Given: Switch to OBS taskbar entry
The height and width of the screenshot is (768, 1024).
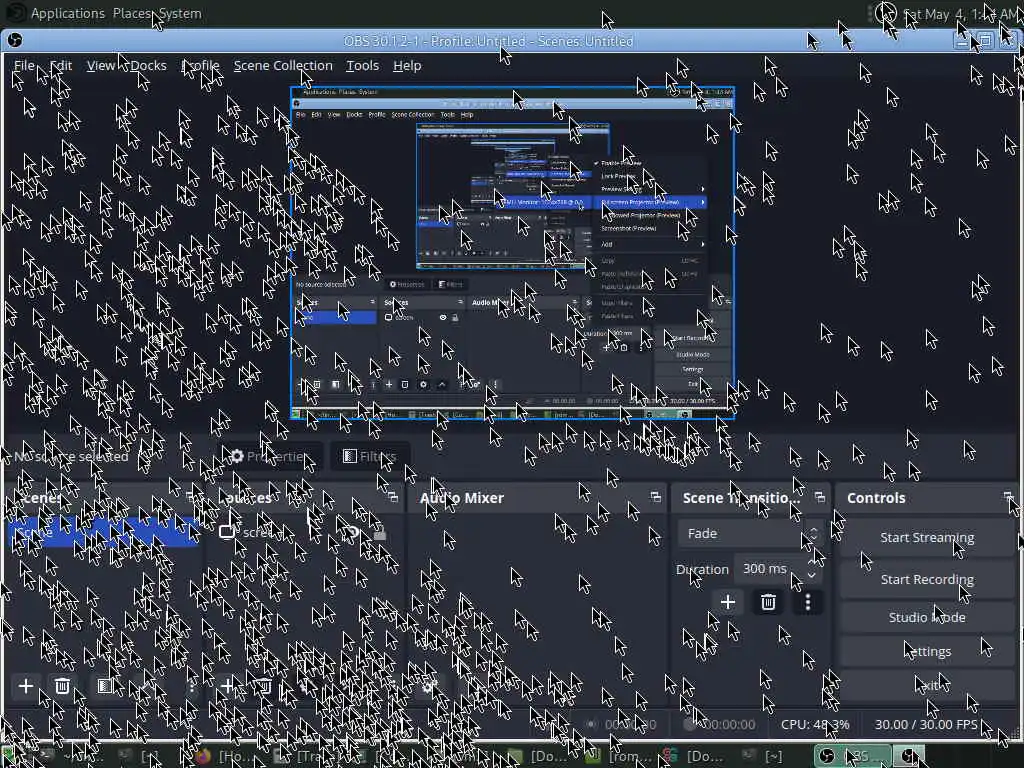Looking at the screenshot, I should [x=852, y=756].
